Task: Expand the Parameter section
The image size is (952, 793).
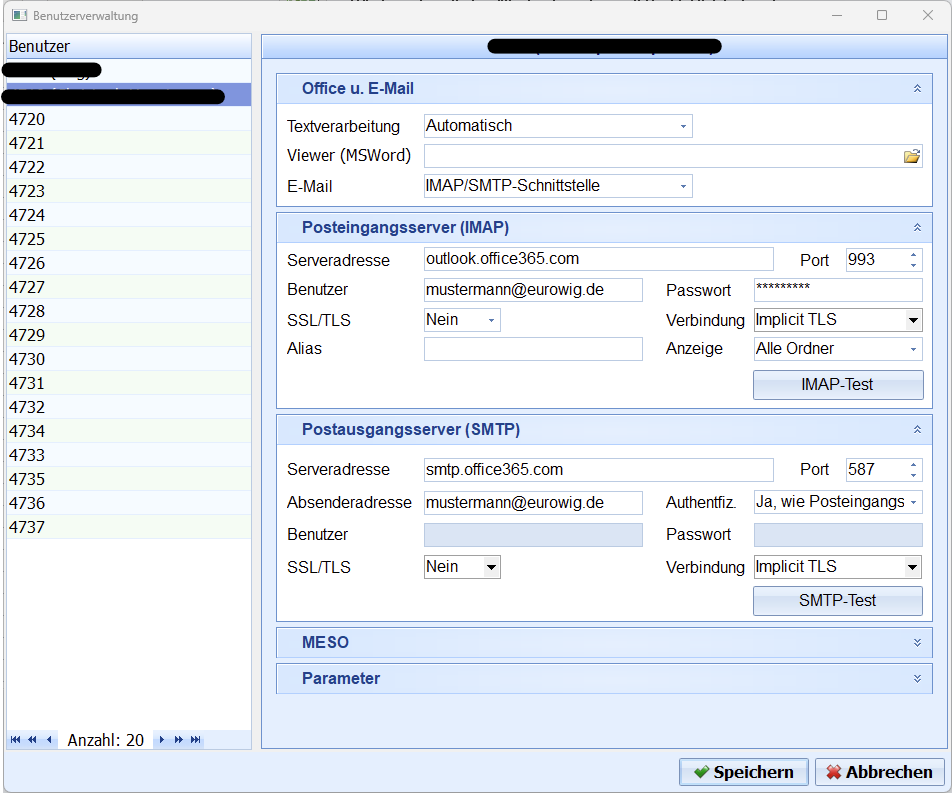Action: pos(916,679)
